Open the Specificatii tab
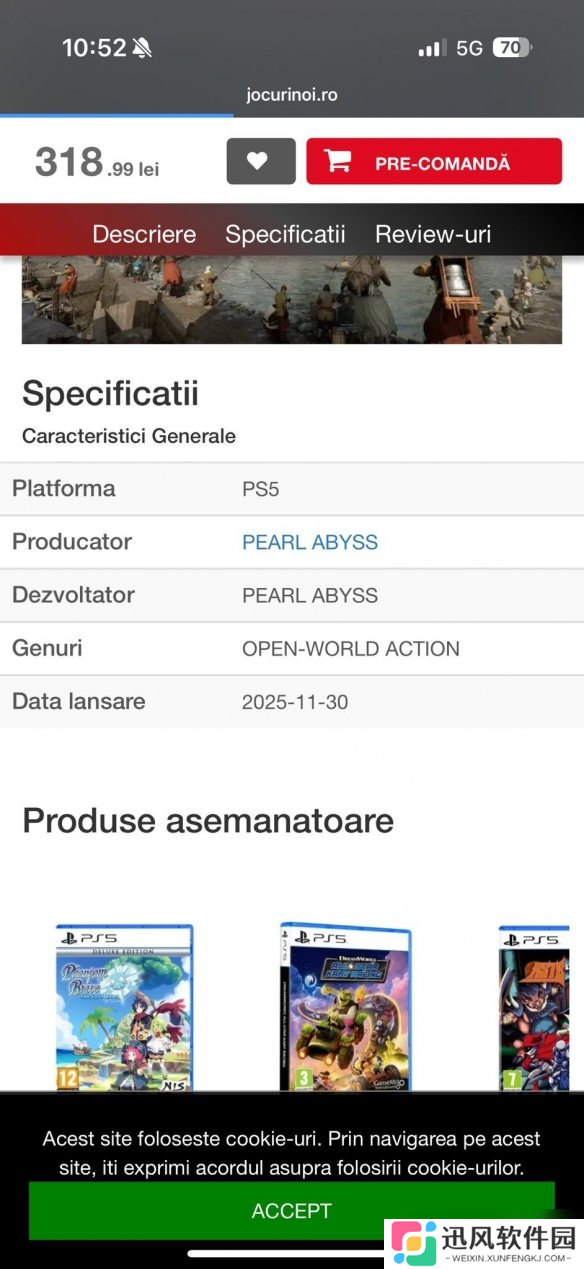This screenshot has height=1269, width=584. tap(285, 234)
